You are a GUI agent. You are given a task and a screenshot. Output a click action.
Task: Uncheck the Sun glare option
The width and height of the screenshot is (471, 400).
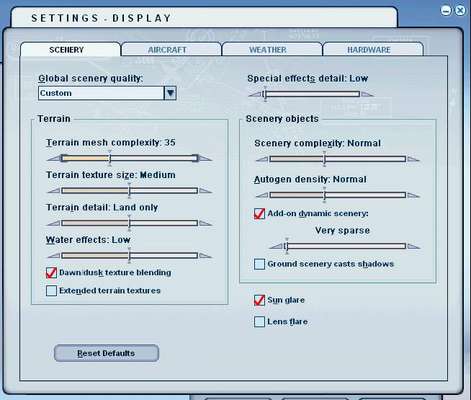[x=259, y=300]
